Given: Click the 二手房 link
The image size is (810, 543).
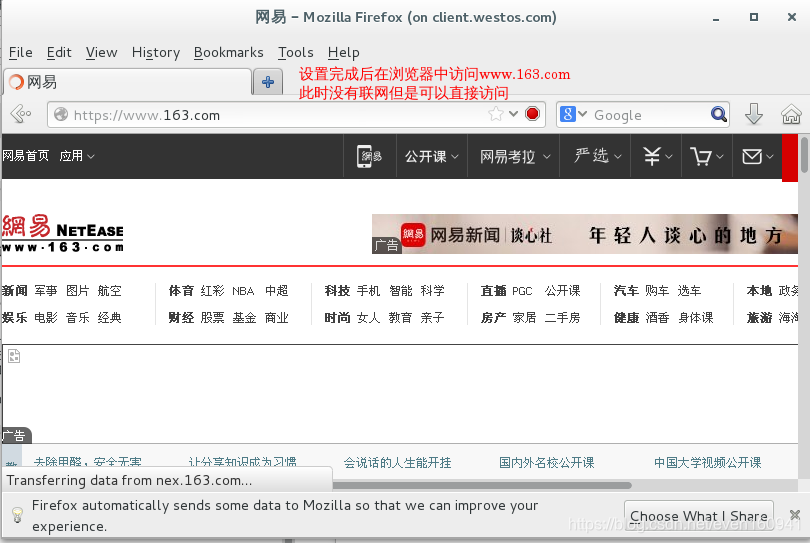Looking at the screenshot, I should (x=563, y=317).
